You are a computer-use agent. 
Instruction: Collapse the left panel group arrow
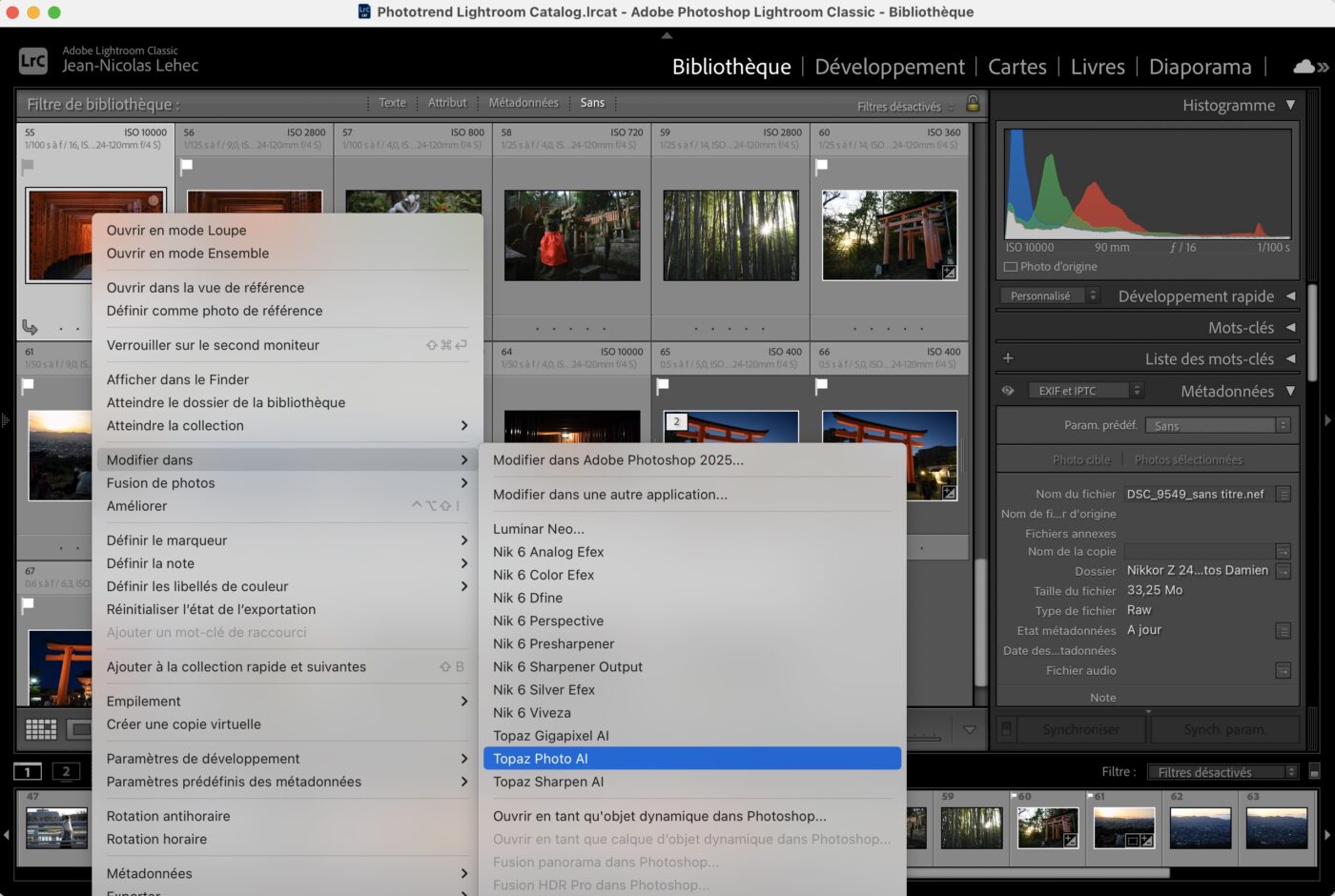(x=5, y=420)
